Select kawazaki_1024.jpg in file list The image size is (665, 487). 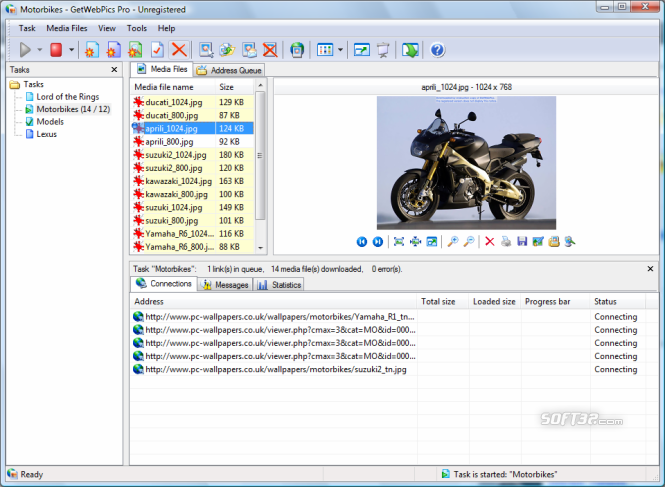(x=193, y=181)
